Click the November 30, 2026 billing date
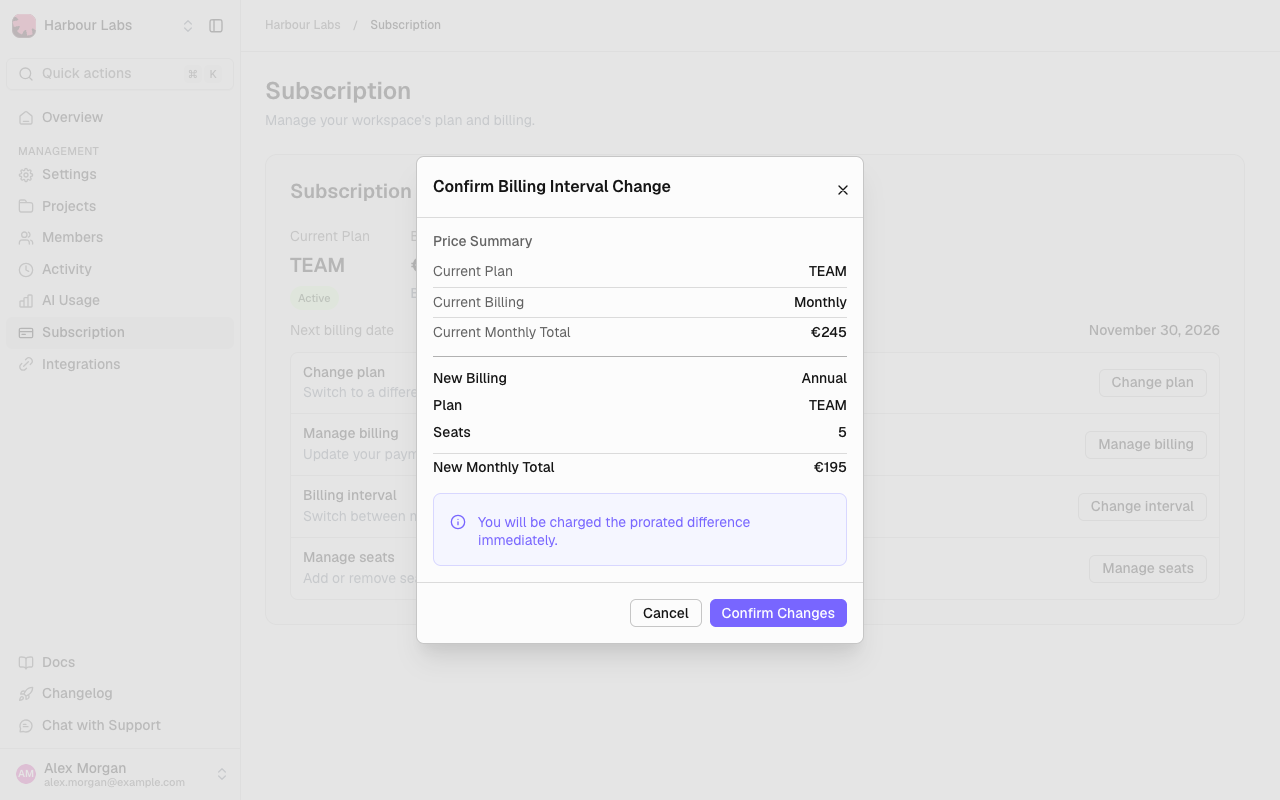This screenshot has width=1280, height=800. click(x=1154, y=330)
